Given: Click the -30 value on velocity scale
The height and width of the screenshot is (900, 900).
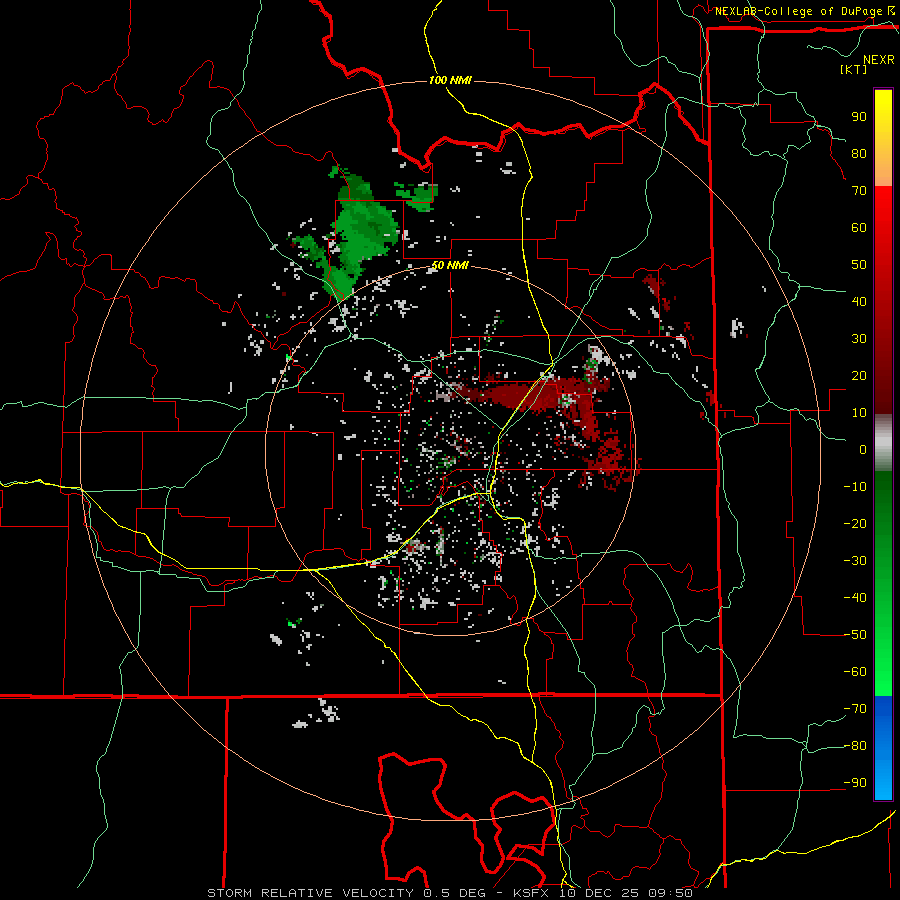Looking at the screenshot, I should pyautogui.click(x=855, y=561).
